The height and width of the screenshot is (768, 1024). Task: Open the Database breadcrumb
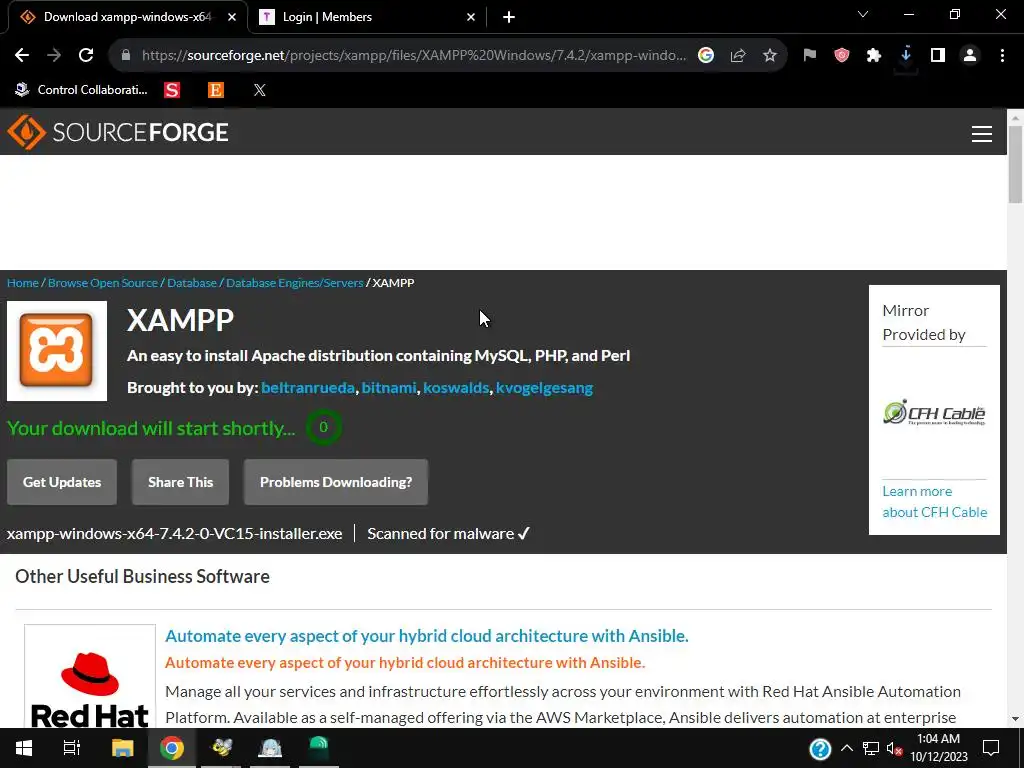[x=192, y=283]
